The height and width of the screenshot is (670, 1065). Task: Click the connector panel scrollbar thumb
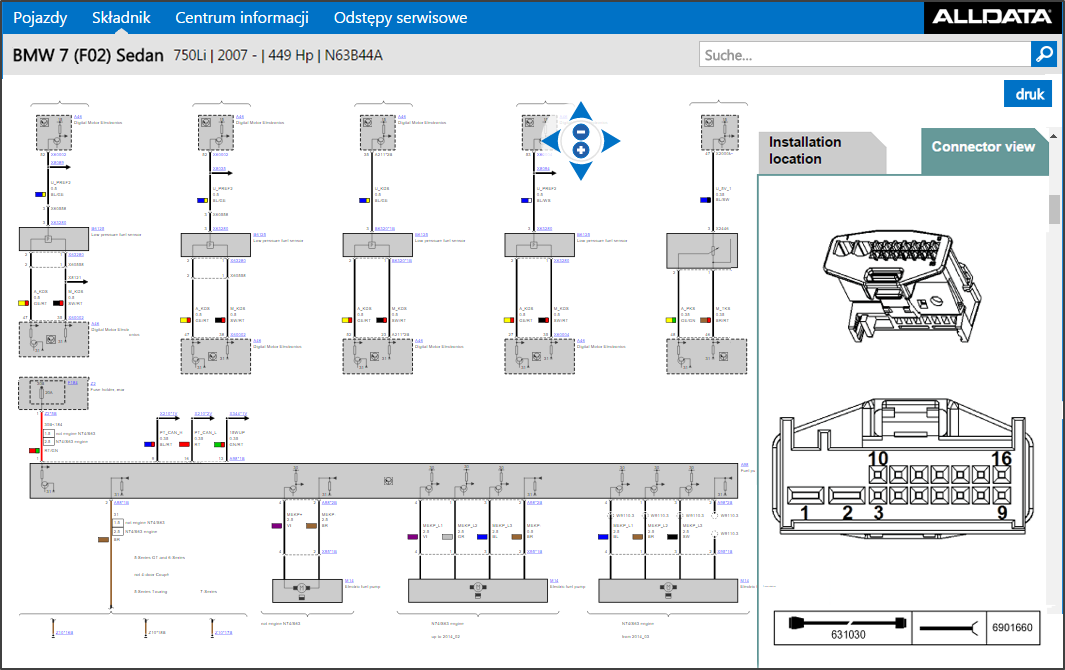tap(1054, 210)
